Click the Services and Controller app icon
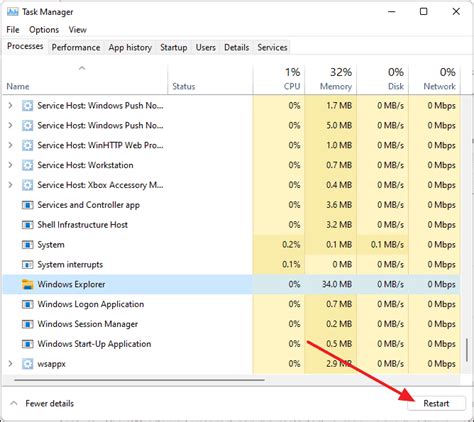This screenshot has height=422, width=474. point(27,205)
